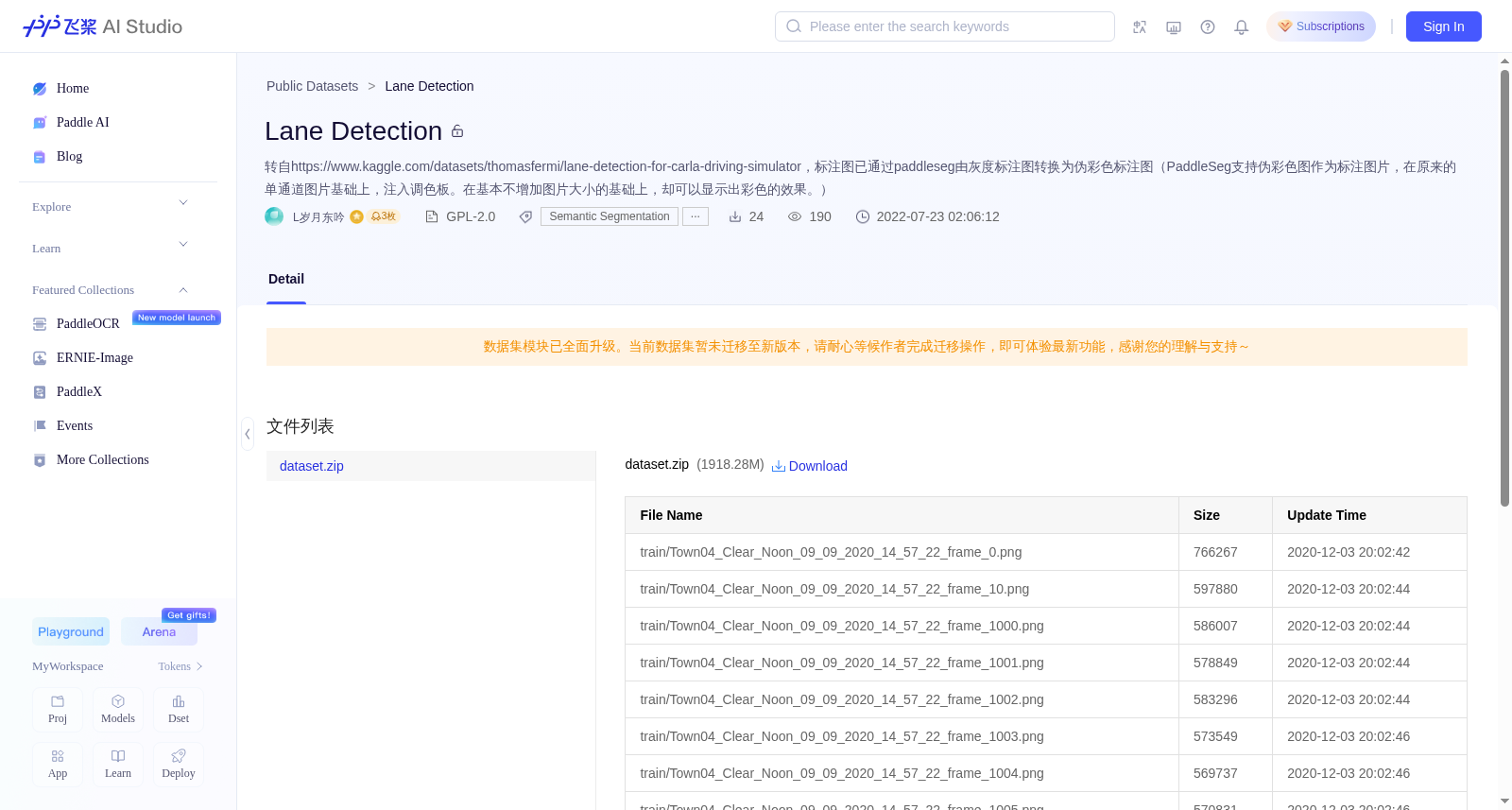Click the Events flag icon
The width and height of the screenshot is (1512, 810).
tap(40, 426)
